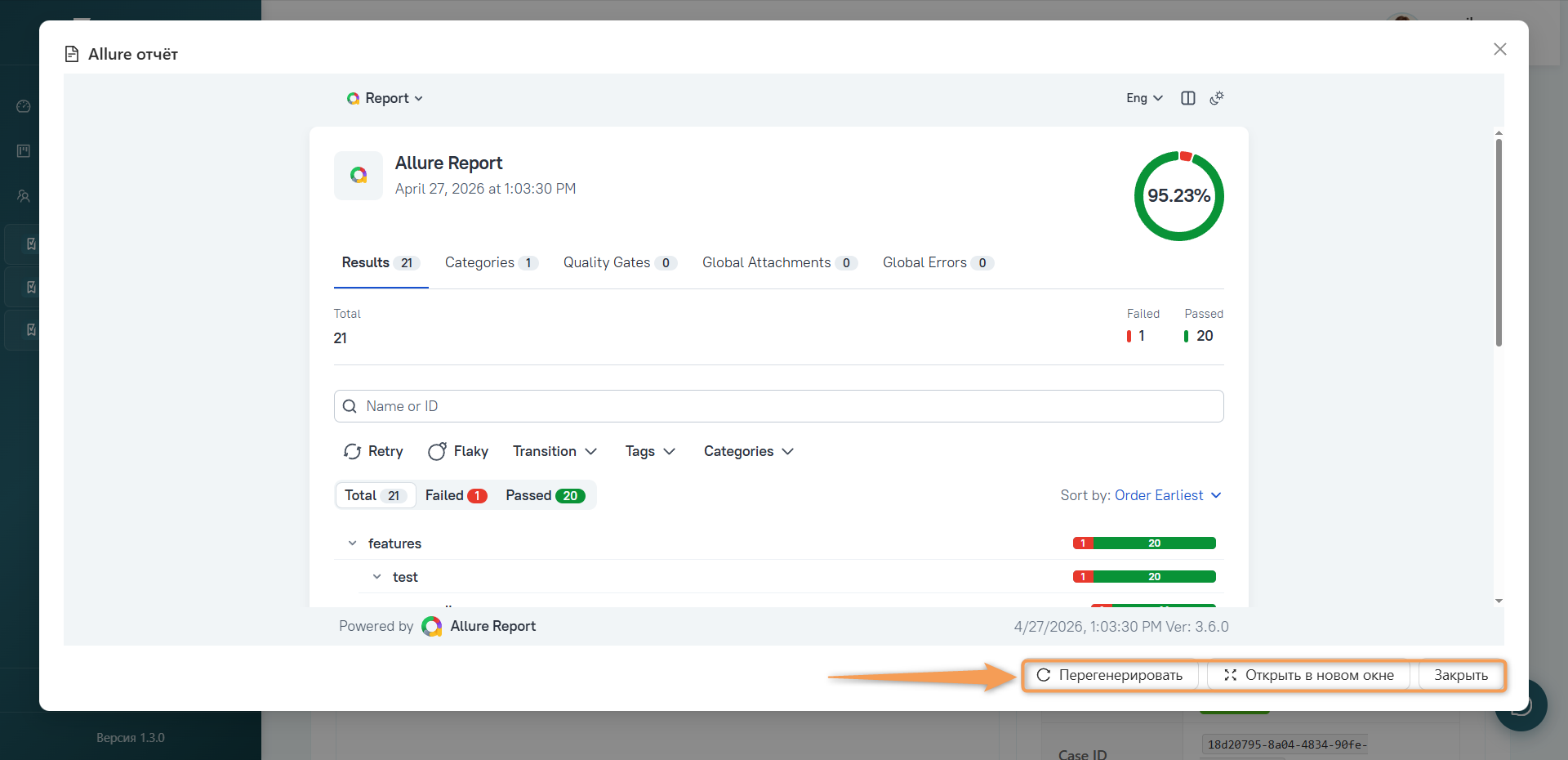This screenshot has height=760, width=1568.
Task: Click the magnifier icon in the search field
Action: pos(350,406)
